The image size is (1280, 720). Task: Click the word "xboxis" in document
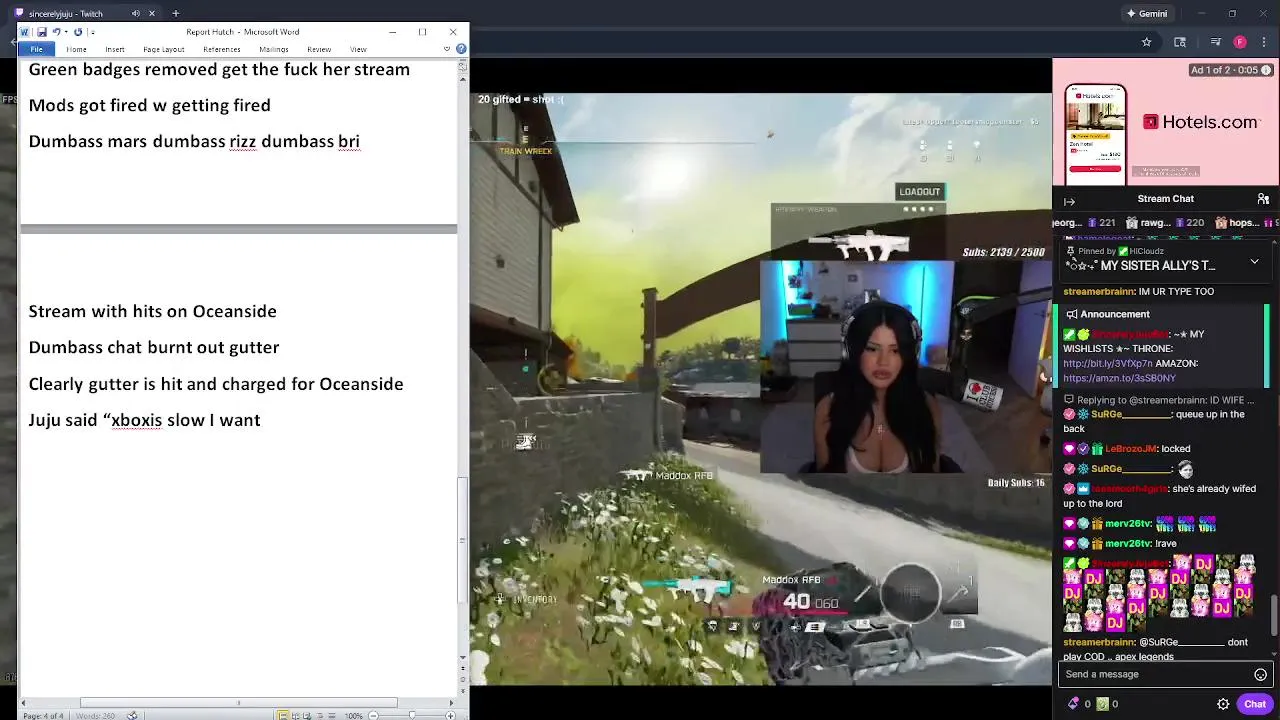[x=136, y=420]
